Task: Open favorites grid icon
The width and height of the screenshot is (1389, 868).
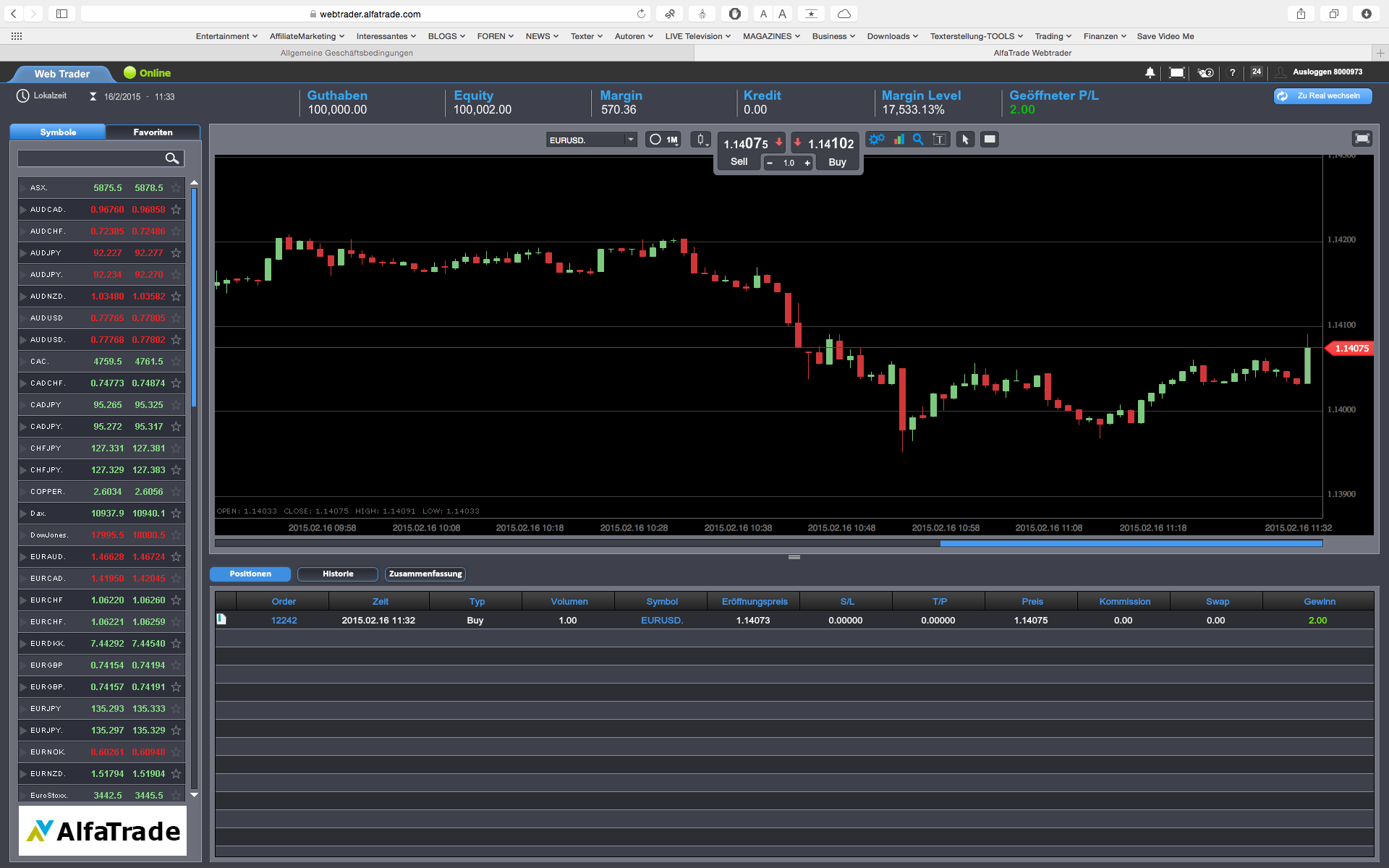Action: [x=17, y=36]
